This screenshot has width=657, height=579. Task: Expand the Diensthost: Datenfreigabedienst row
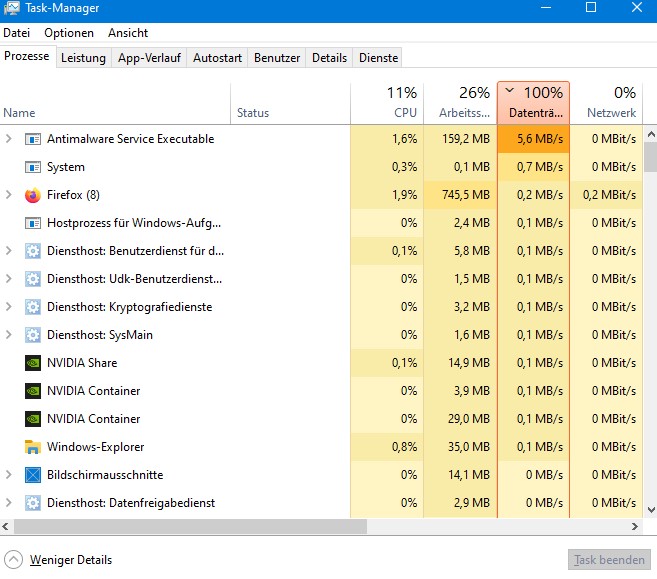(8, 503)
